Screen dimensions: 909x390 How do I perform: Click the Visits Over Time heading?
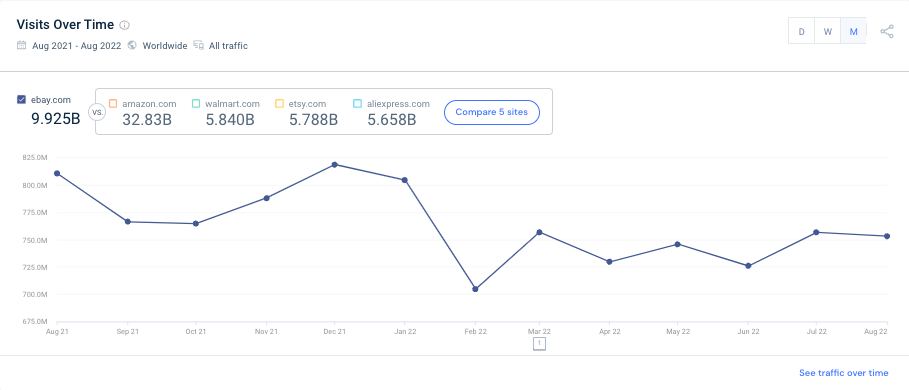coord(65,24)
